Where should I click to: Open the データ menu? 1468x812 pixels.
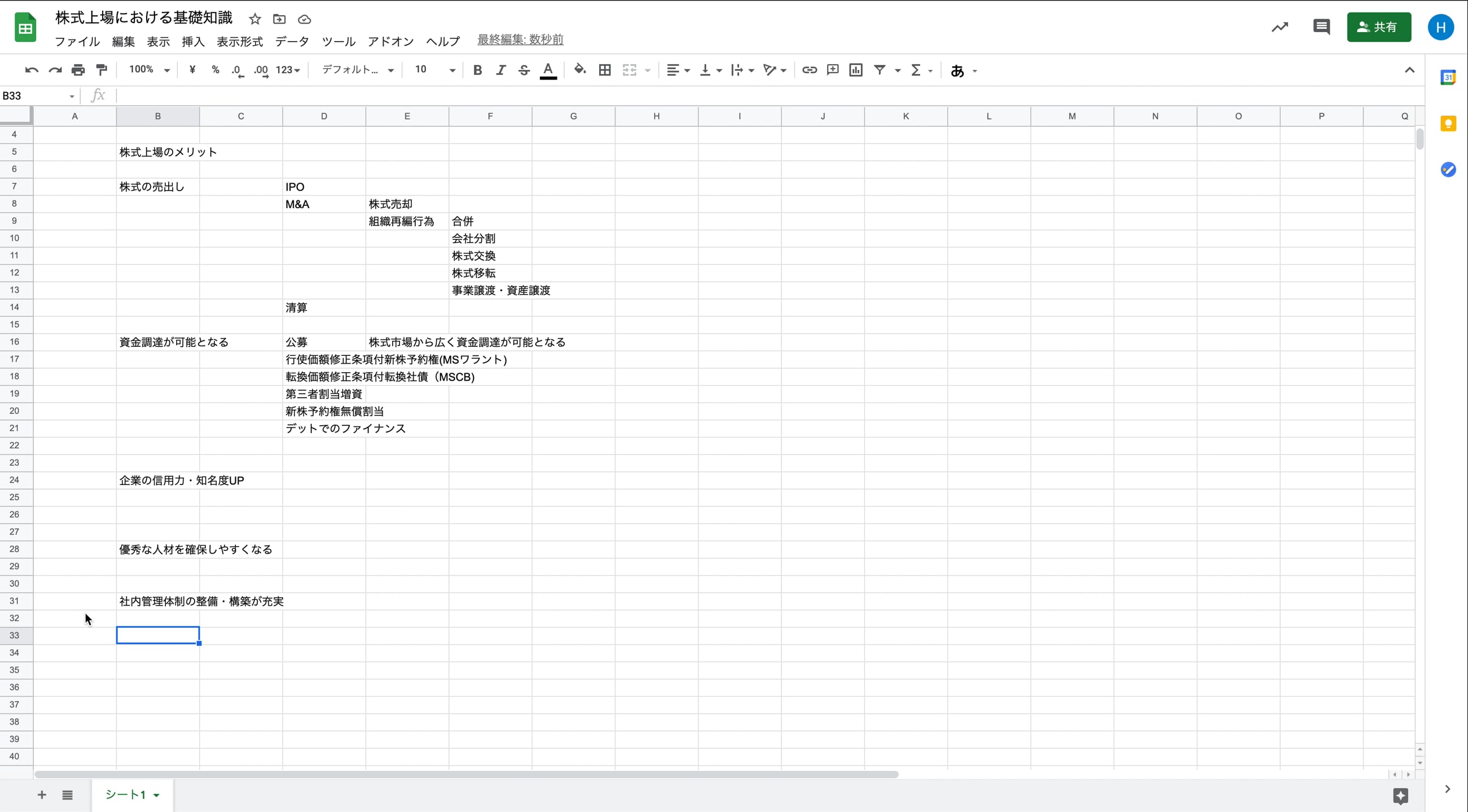pyautogui.click(x=292, y=42)
